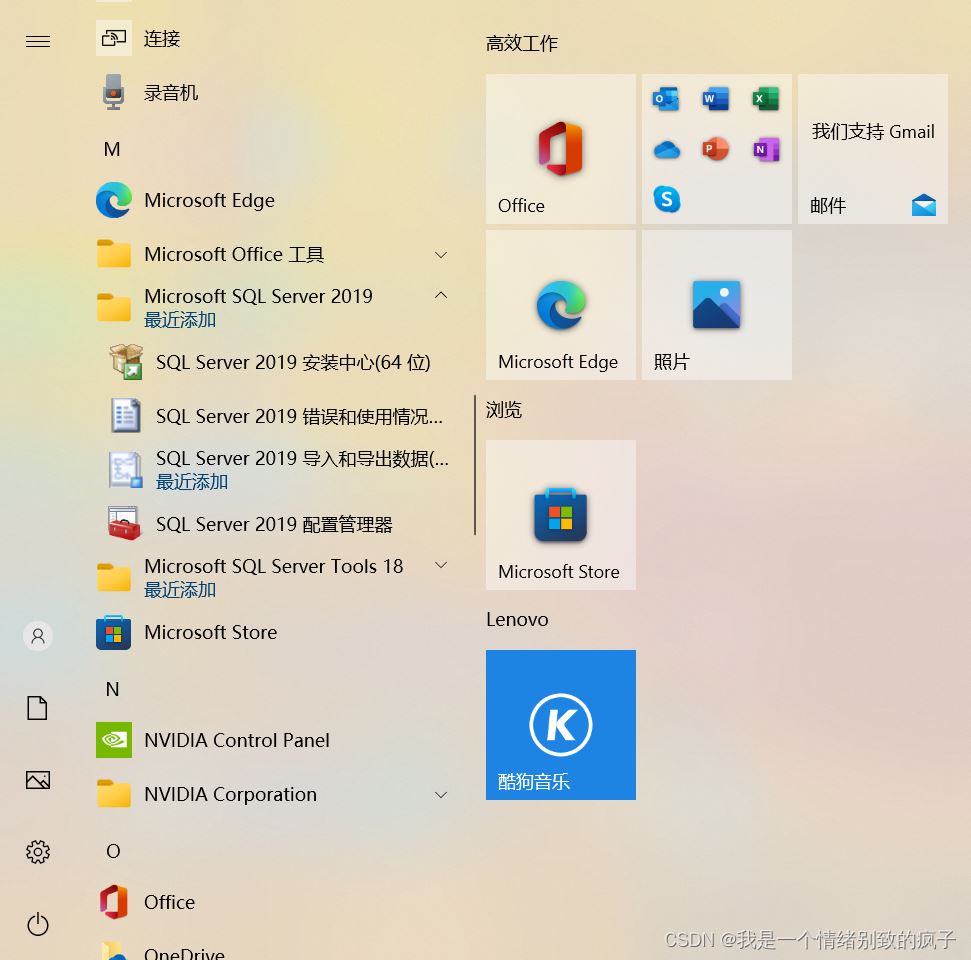Click the Excel icon in tile group
The image size is (971, 960).
(x=766, y=98)
